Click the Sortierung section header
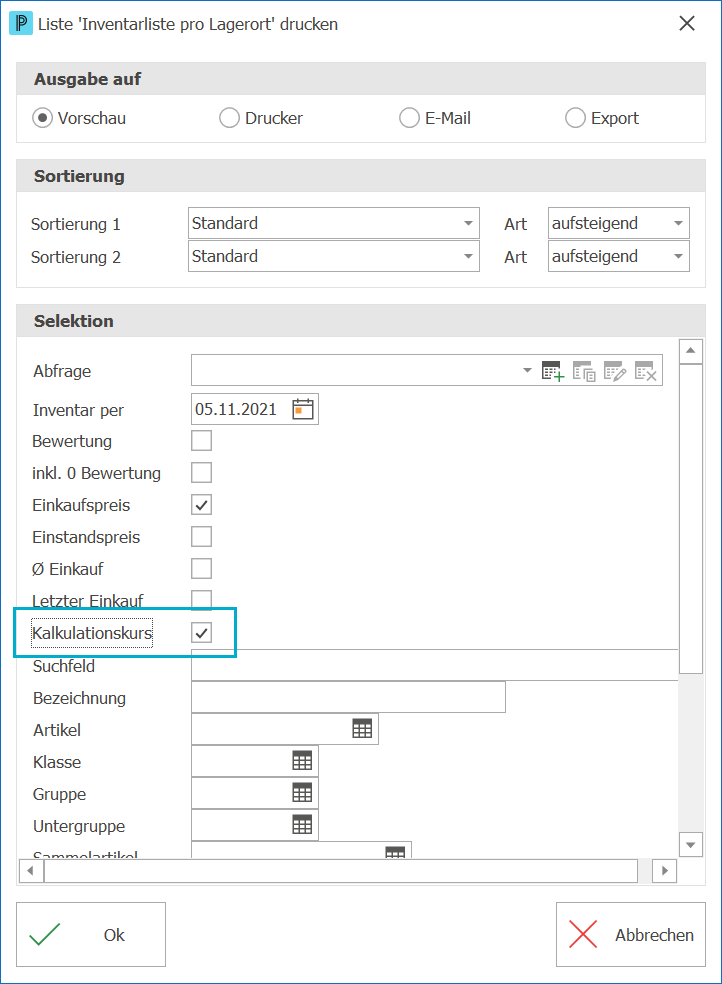The width and height of the screenshot is (722, 984). point(361,176)
